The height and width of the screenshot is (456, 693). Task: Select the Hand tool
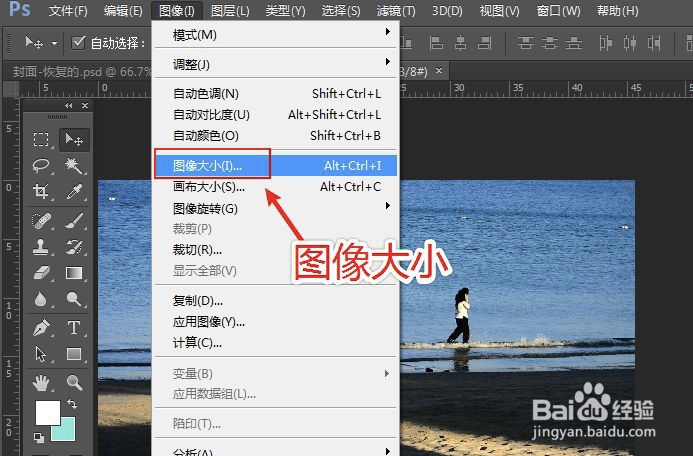pyautogui.click(x=41, y=383)
